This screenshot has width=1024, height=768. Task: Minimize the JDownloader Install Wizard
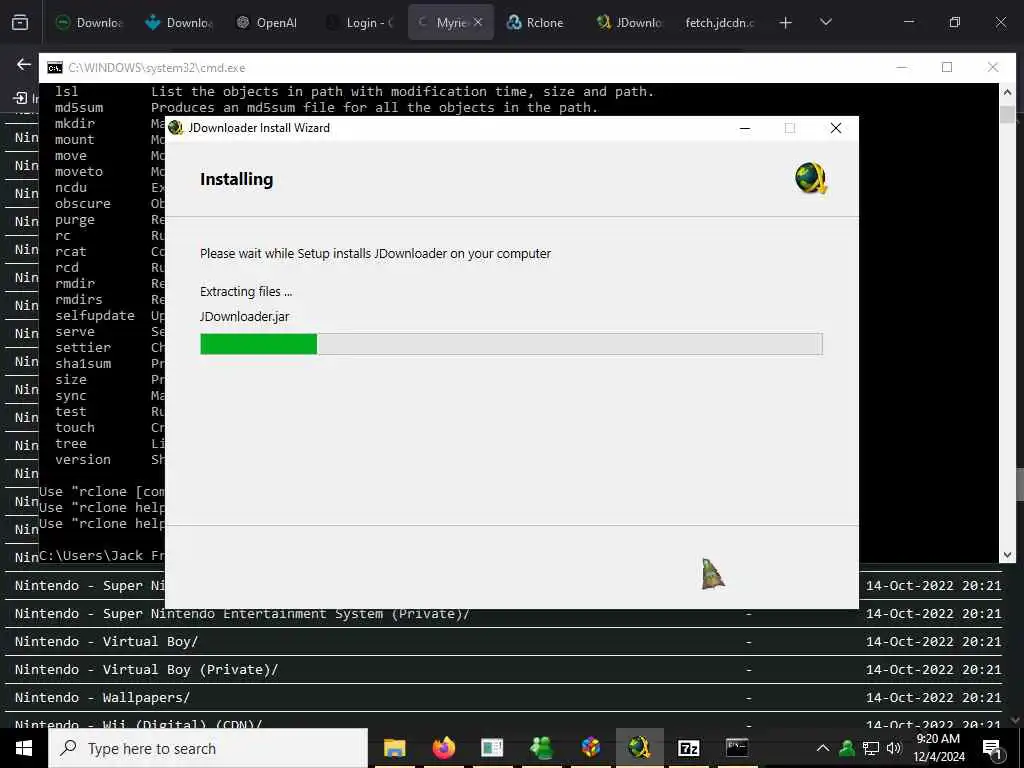(744, 128)
